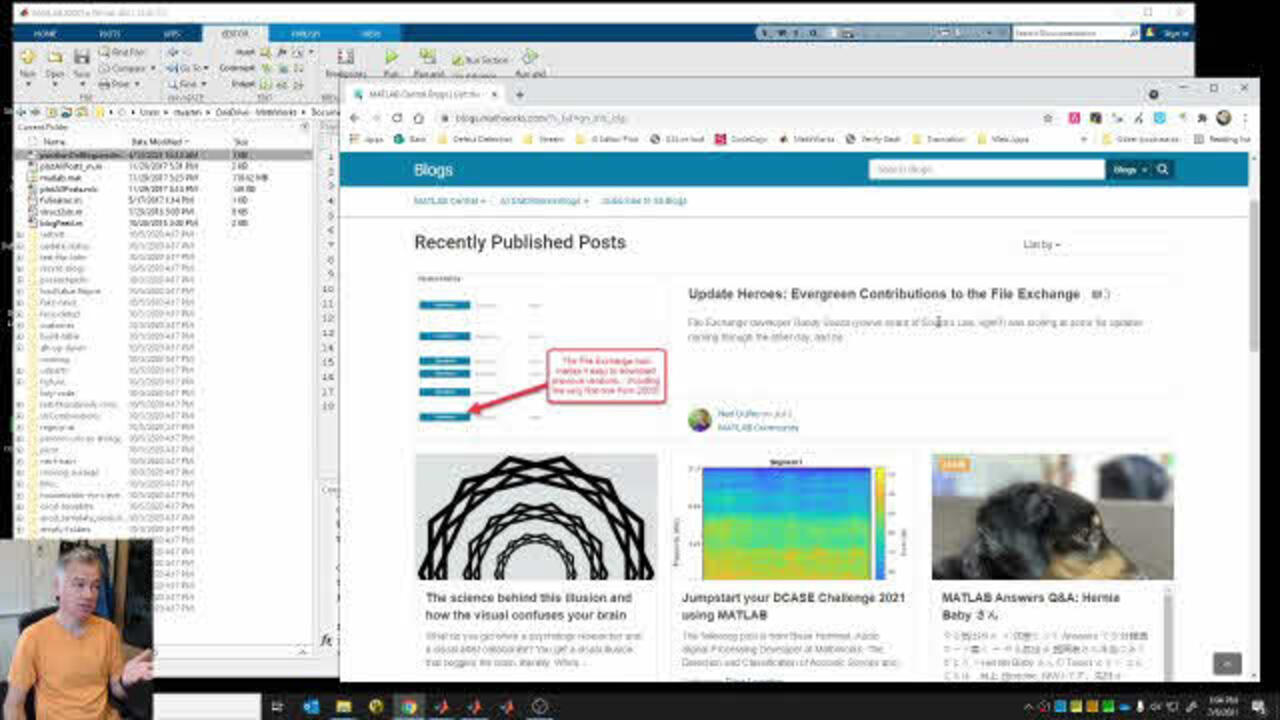Switch to the PUBLISH tab in MATLAB
The height and width of the screenshot is (720, 1280).
click(305, 33)
